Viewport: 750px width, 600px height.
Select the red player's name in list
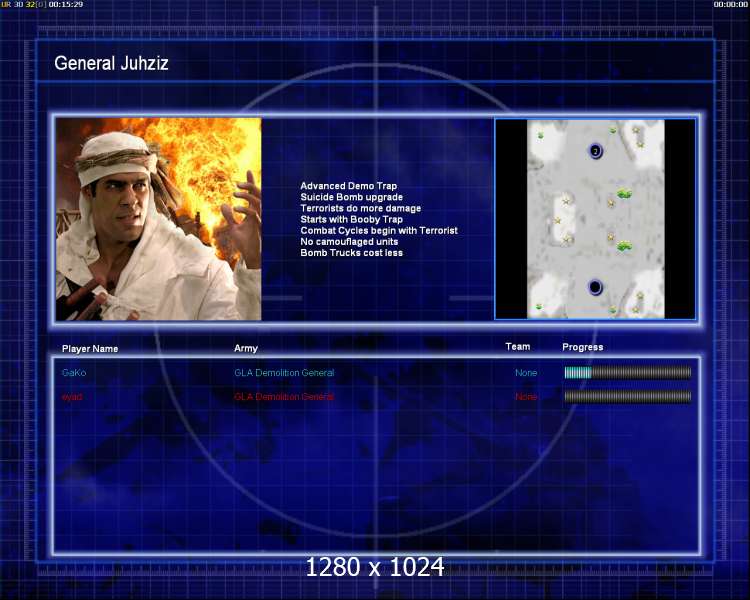pos(72,397)
